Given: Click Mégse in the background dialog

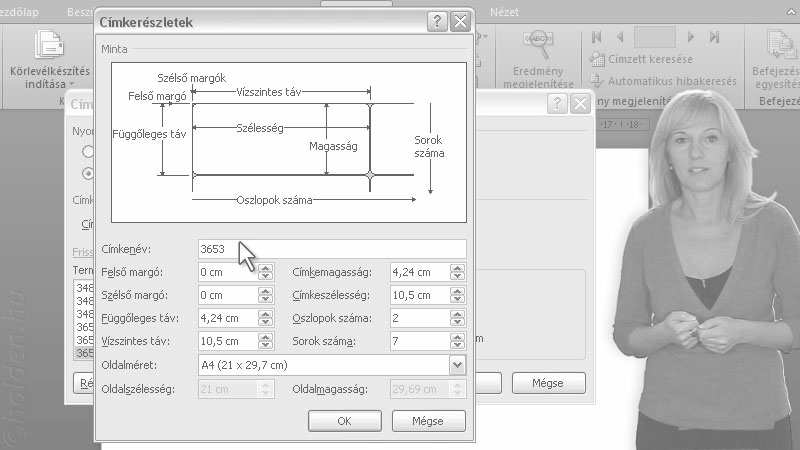Looking at the screenshot, I should point(548,383).
